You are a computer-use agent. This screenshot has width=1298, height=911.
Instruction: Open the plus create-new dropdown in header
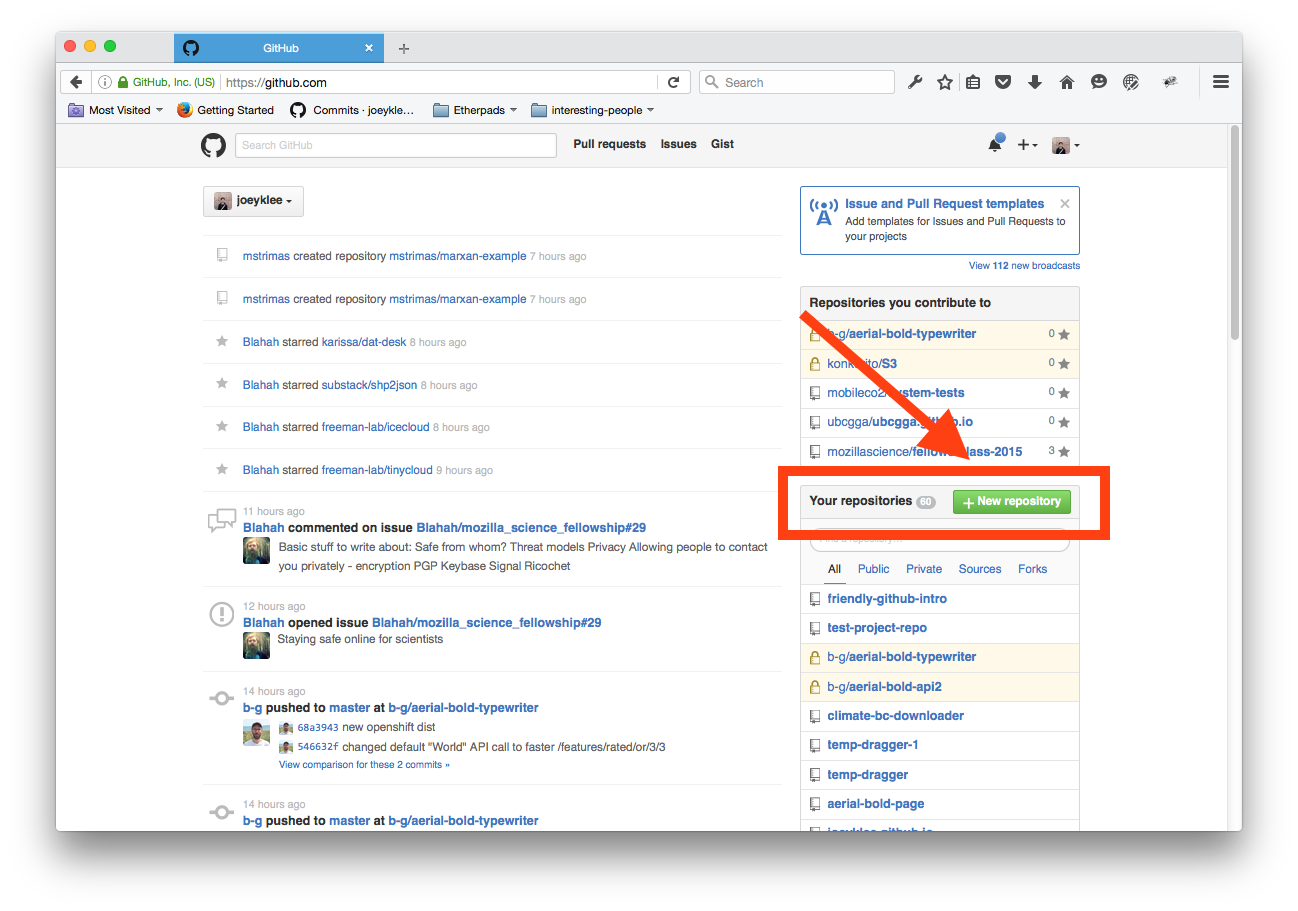[1027, 145]
